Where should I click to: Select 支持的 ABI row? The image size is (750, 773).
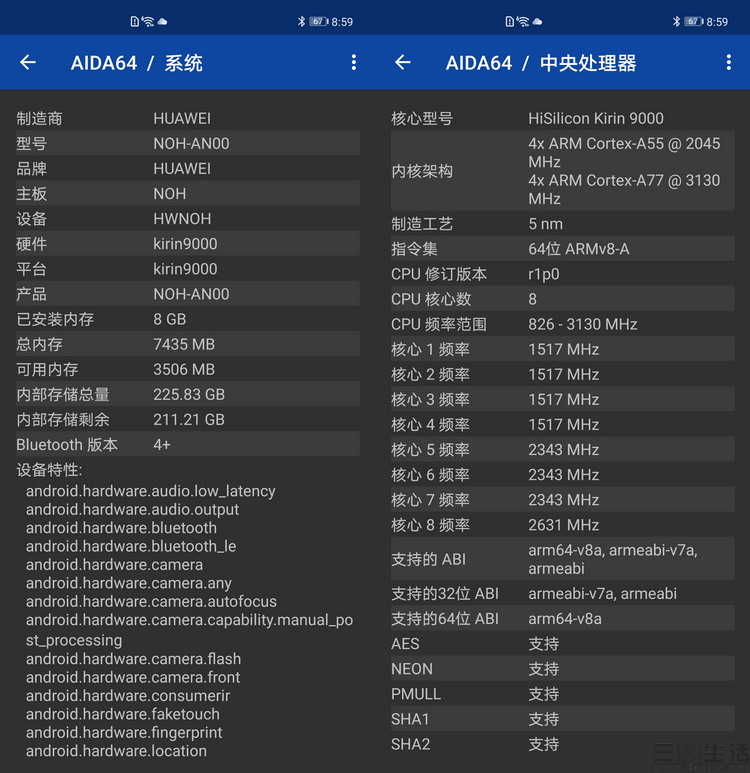tap(562, 560)
